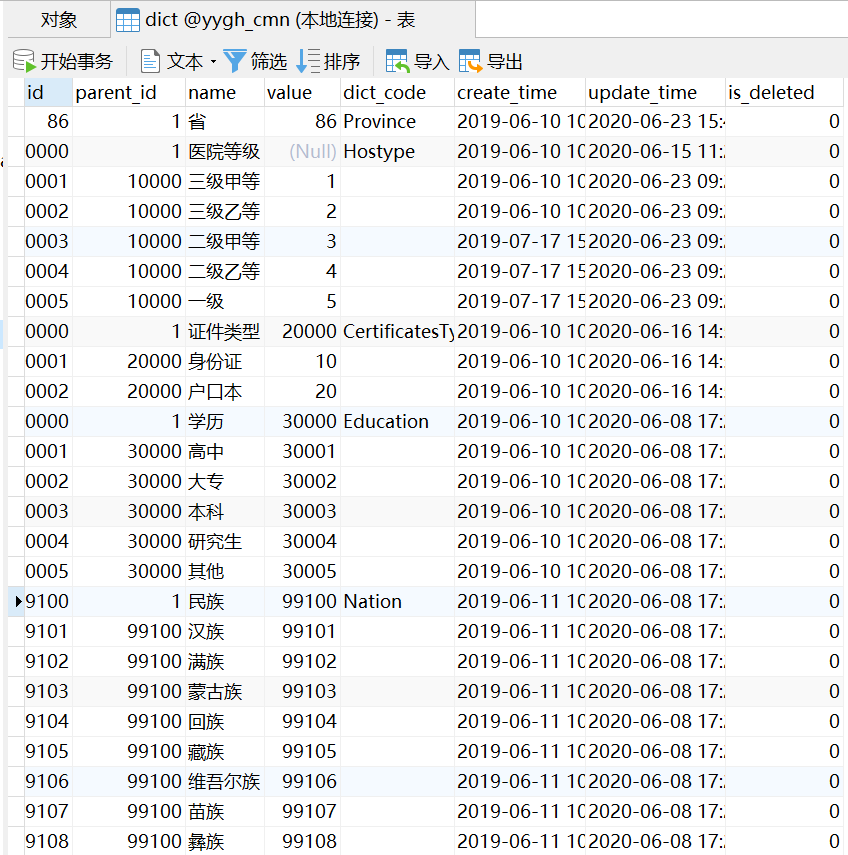
Task: Select the cell 学历
Action: pyautogui.click(x=225, y=421)
